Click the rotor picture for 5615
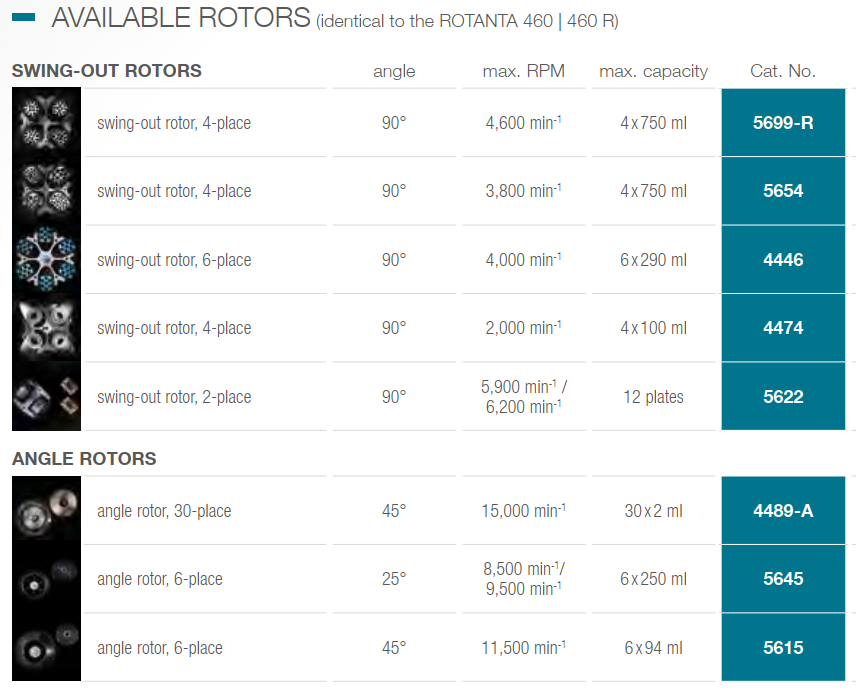The image size is (856, 697). [x=42, y=648]
